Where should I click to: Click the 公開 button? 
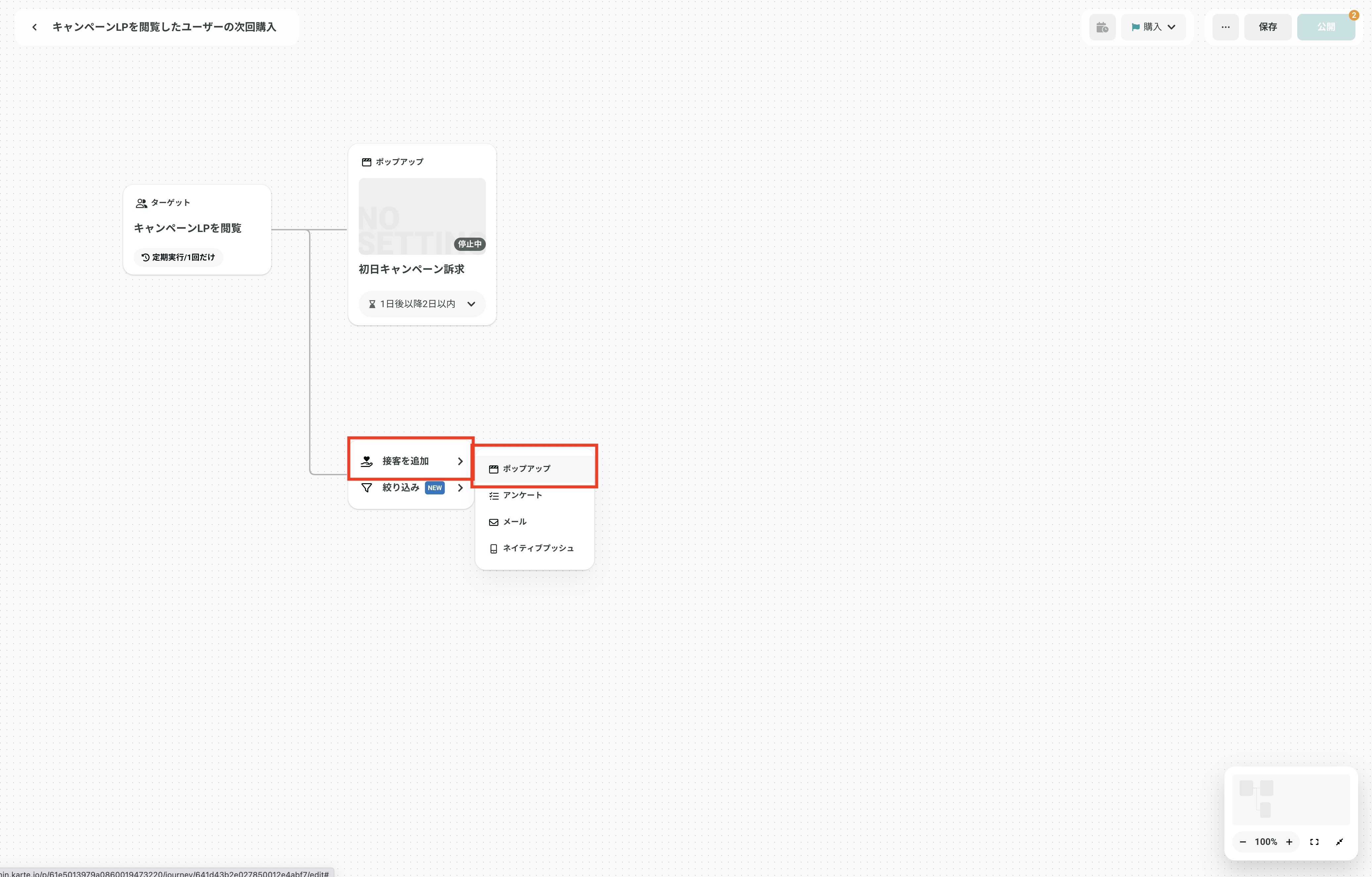point(1325,27)
